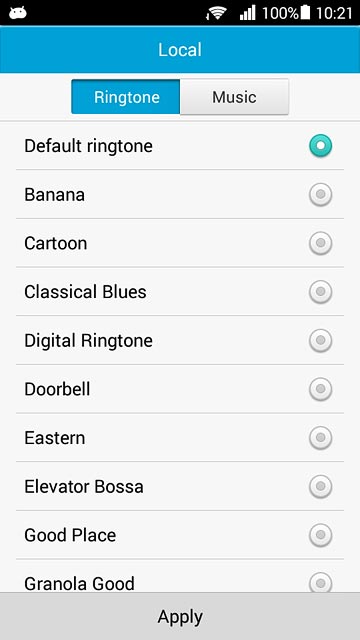Tap the Elevator Bossa list entry text
The width and height of the screenshot is (360, 640).
(84, 487)
